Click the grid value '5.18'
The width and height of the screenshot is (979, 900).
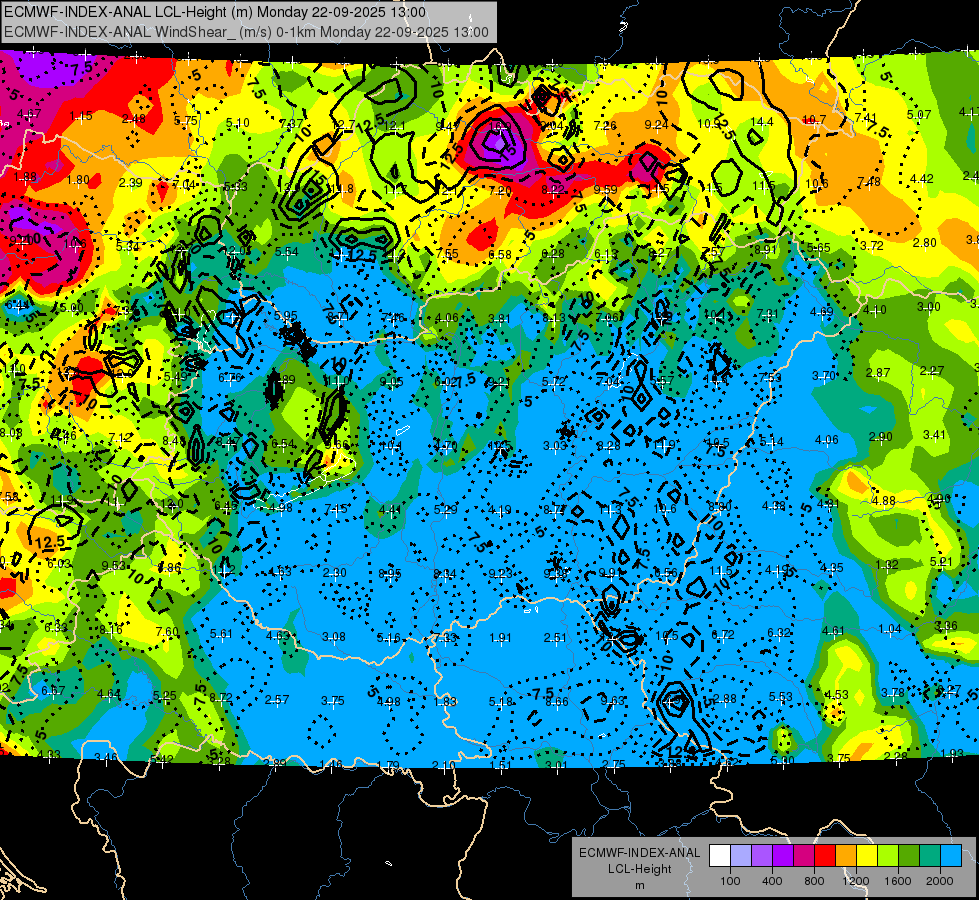tap(501, 702)
